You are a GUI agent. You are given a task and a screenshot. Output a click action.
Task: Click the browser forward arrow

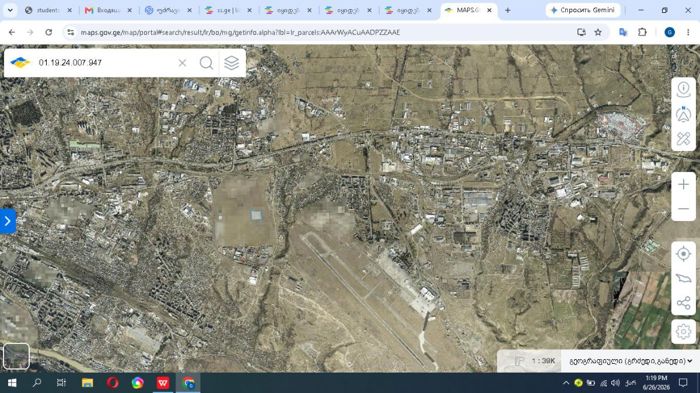30,32
